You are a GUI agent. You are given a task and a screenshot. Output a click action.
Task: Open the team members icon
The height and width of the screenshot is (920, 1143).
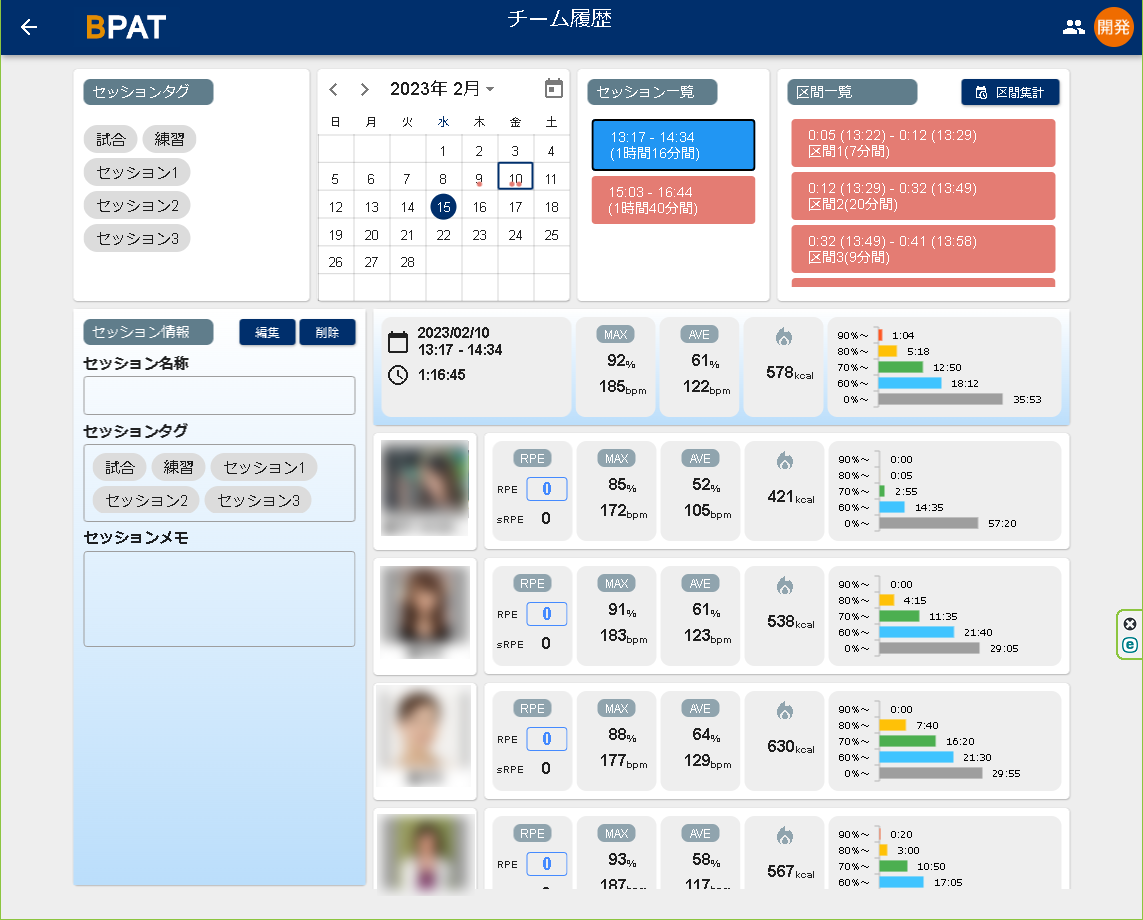[1073, 27]
